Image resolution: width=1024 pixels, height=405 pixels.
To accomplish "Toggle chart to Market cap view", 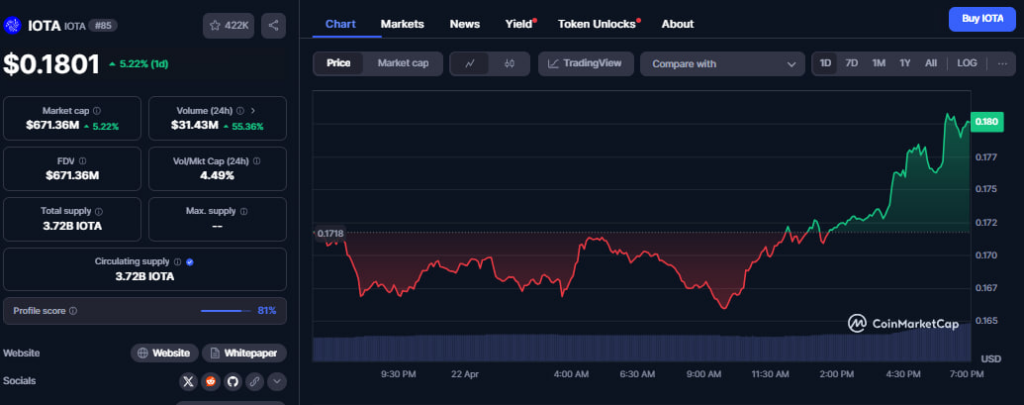I will pyautogui.click(x=403, y=63).
